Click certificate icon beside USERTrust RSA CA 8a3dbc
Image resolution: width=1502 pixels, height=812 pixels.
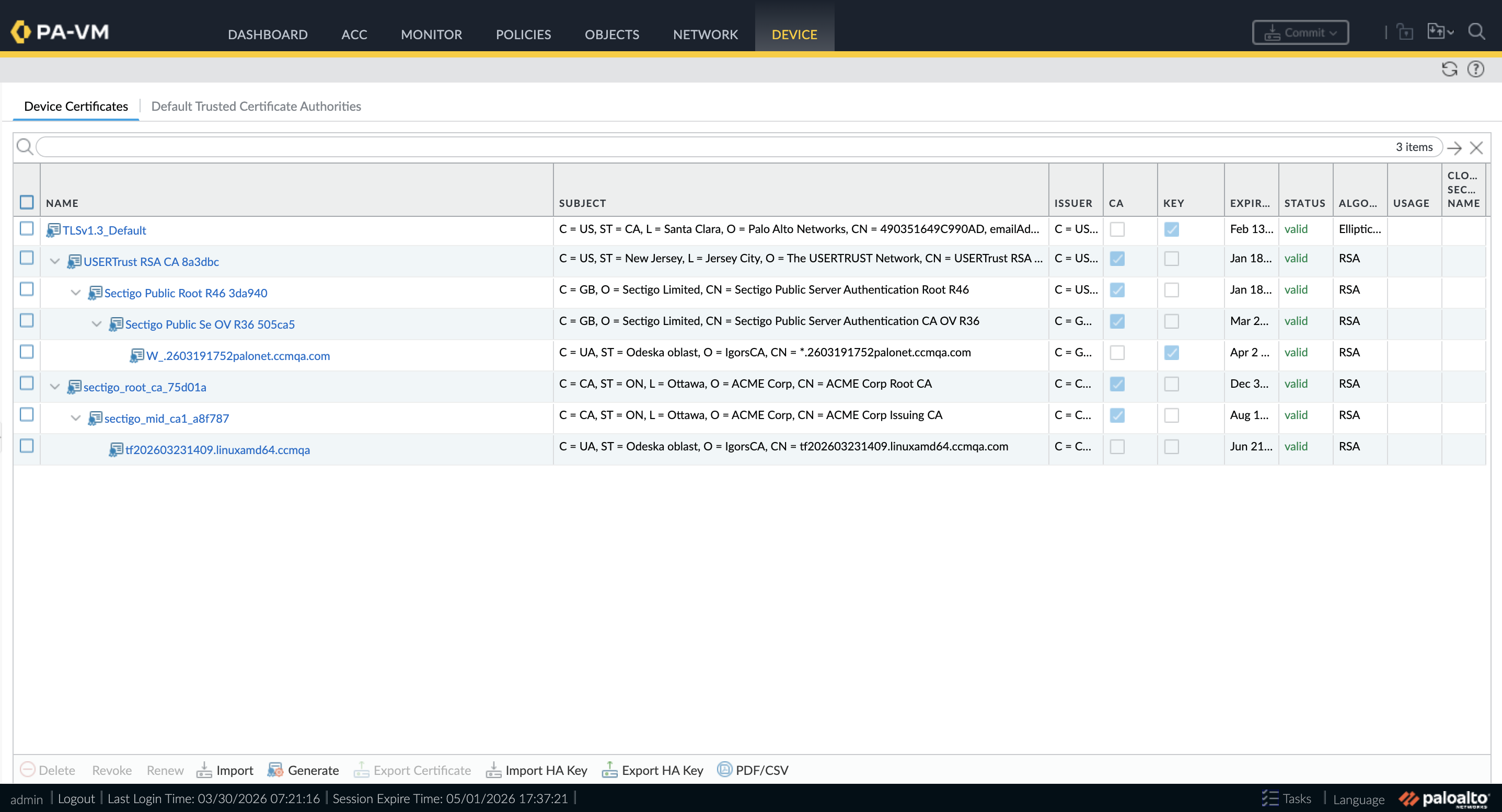(74, 262)
